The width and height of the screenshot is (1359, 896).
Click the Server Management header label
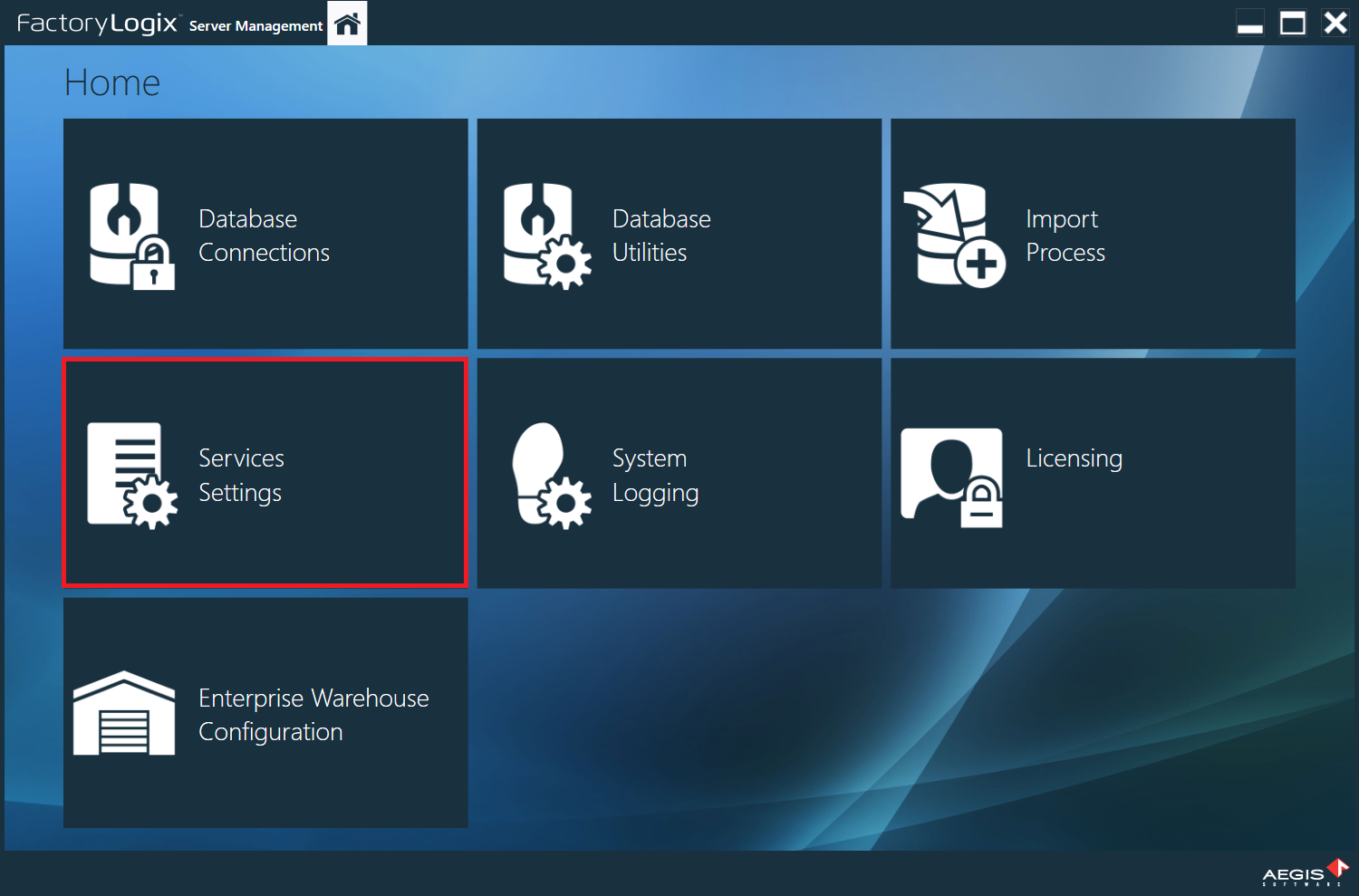[255, 25]
